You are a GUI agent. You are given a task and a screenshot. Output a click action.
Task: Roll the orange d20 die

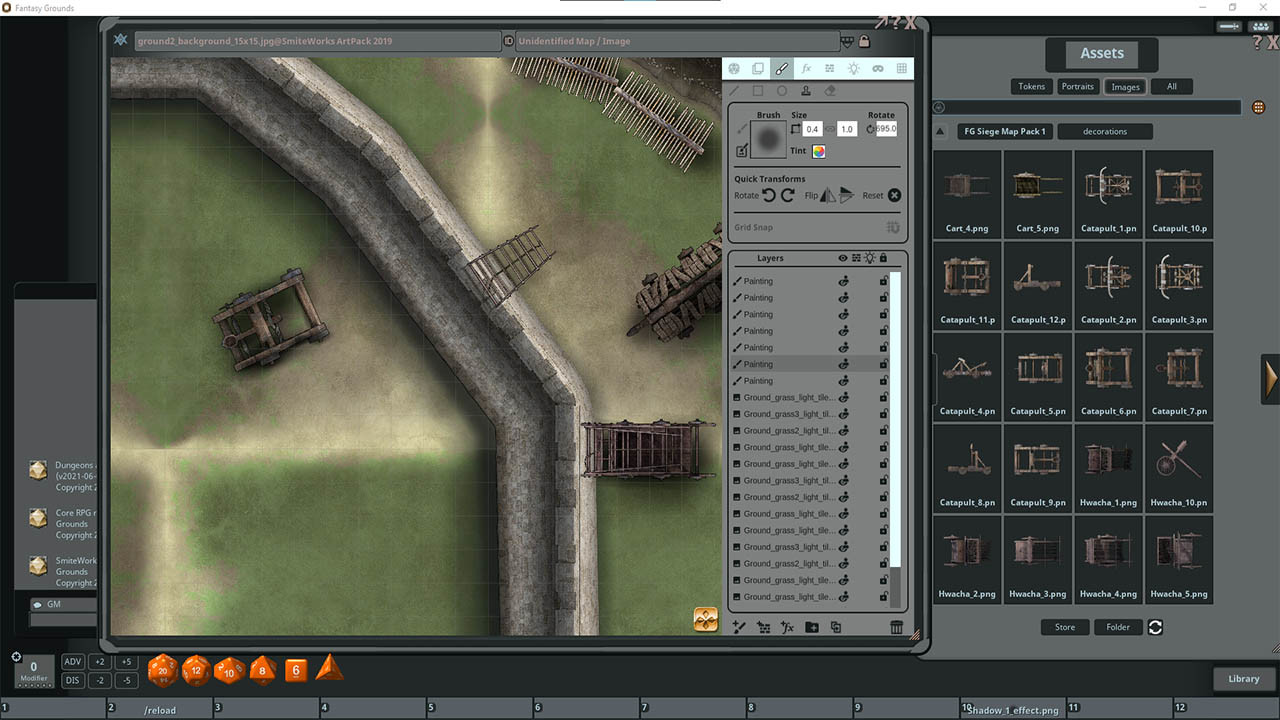[x=162, y=670]
